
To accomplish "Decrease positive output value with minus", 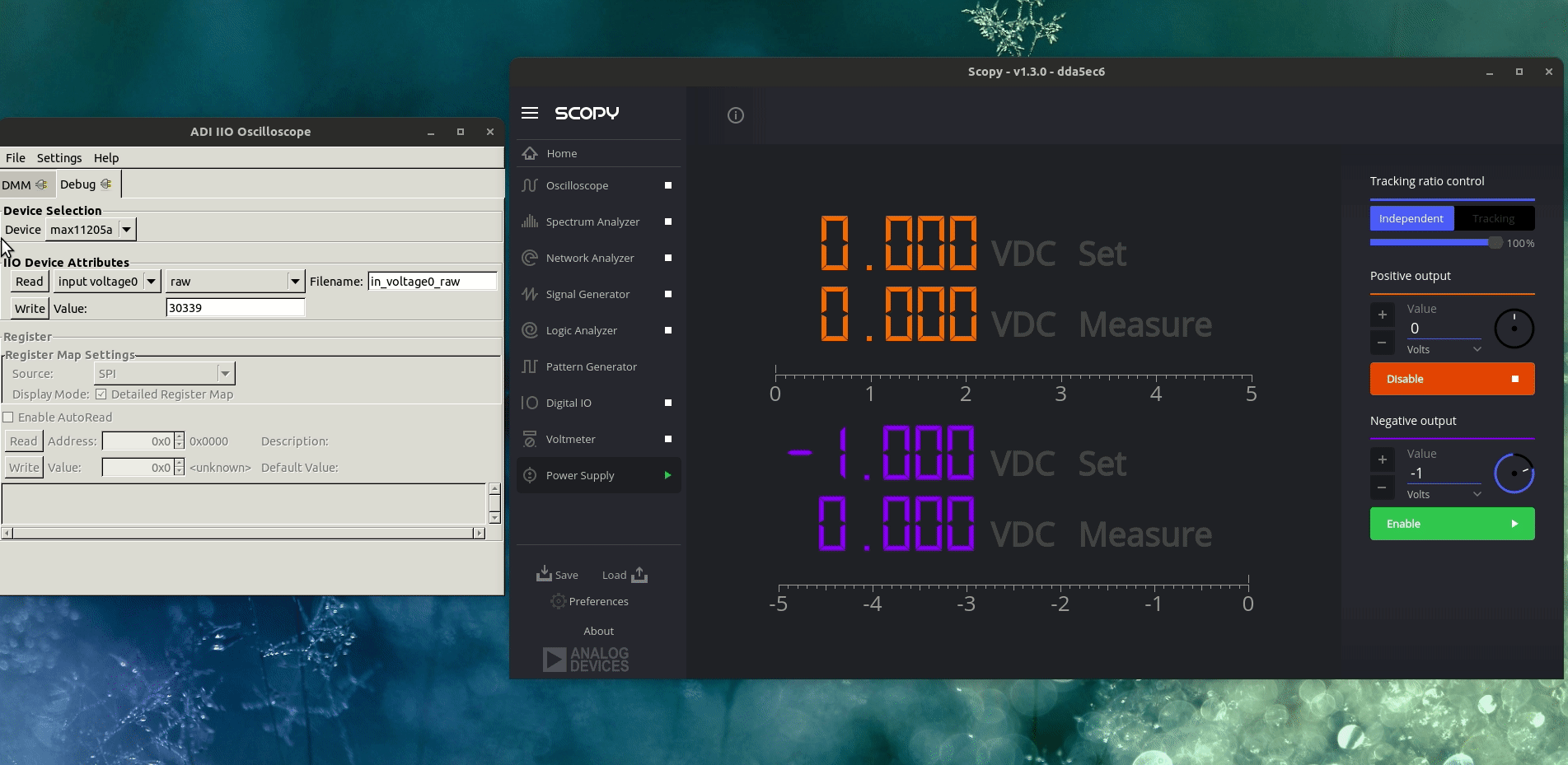I will click(1383, 343).
